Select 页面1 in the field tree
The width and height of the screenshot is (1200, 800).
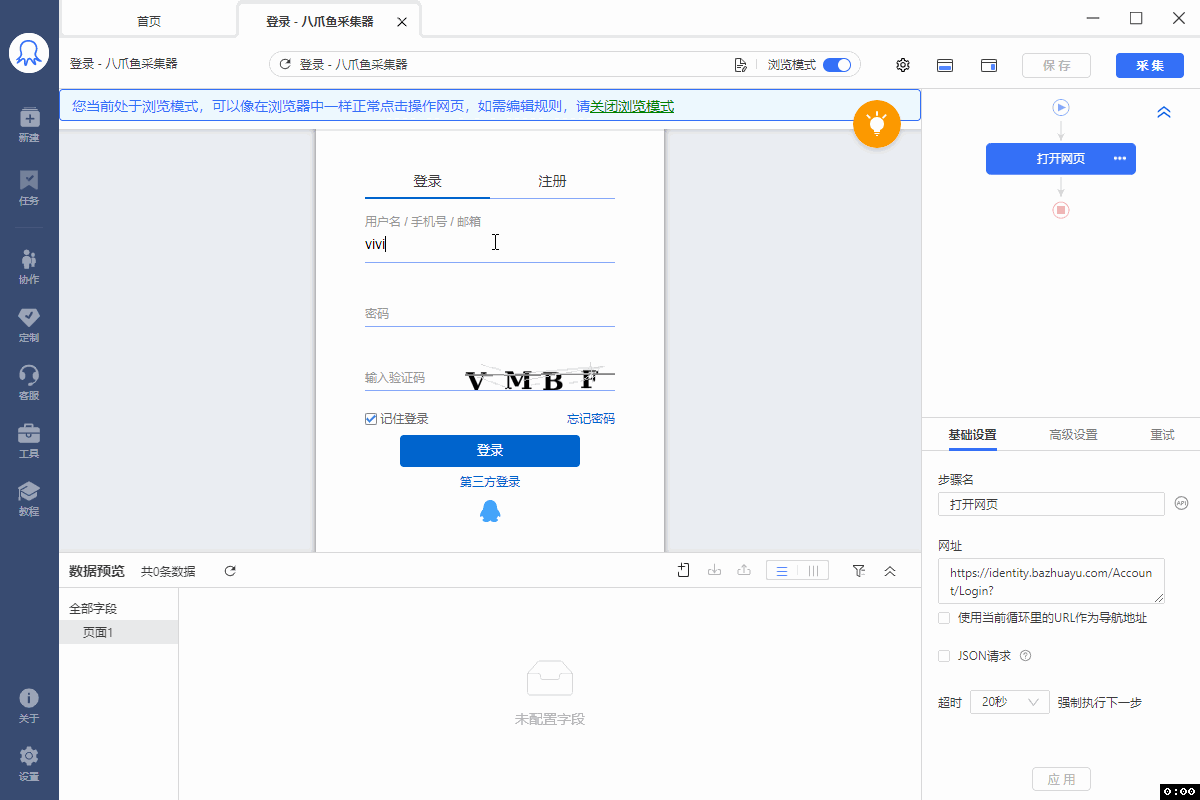click(119, 632)
